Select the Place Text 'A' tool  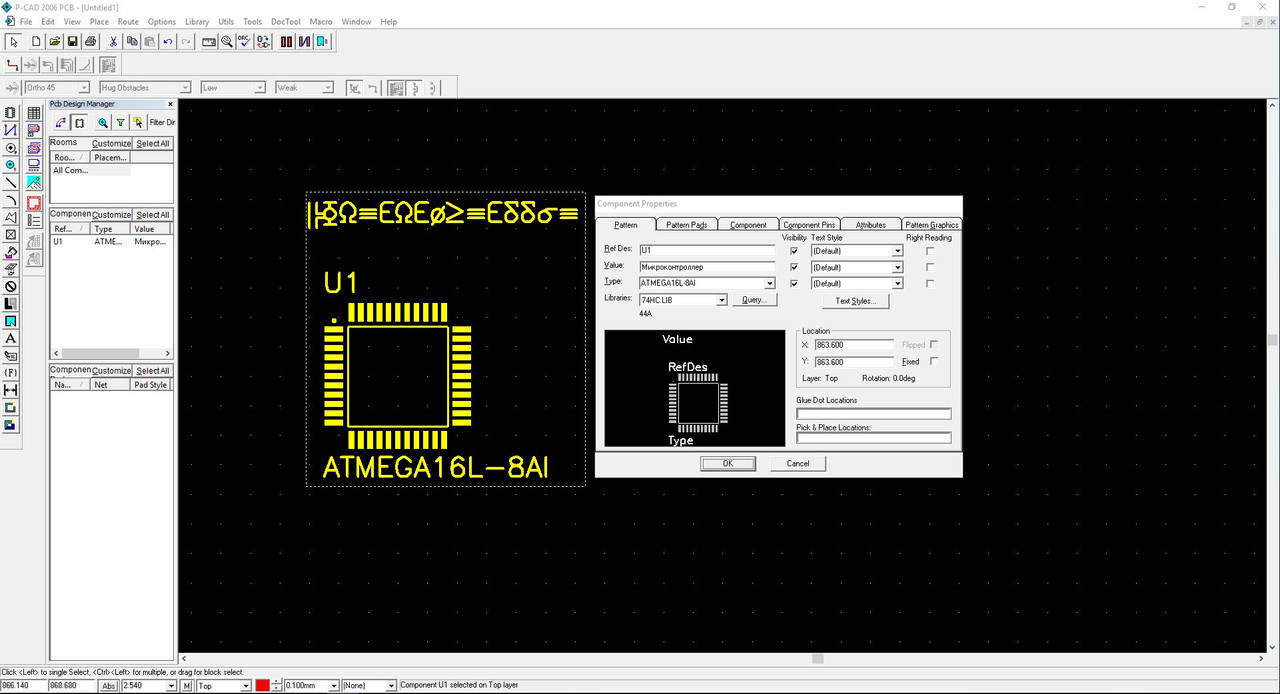click(10, 338)
